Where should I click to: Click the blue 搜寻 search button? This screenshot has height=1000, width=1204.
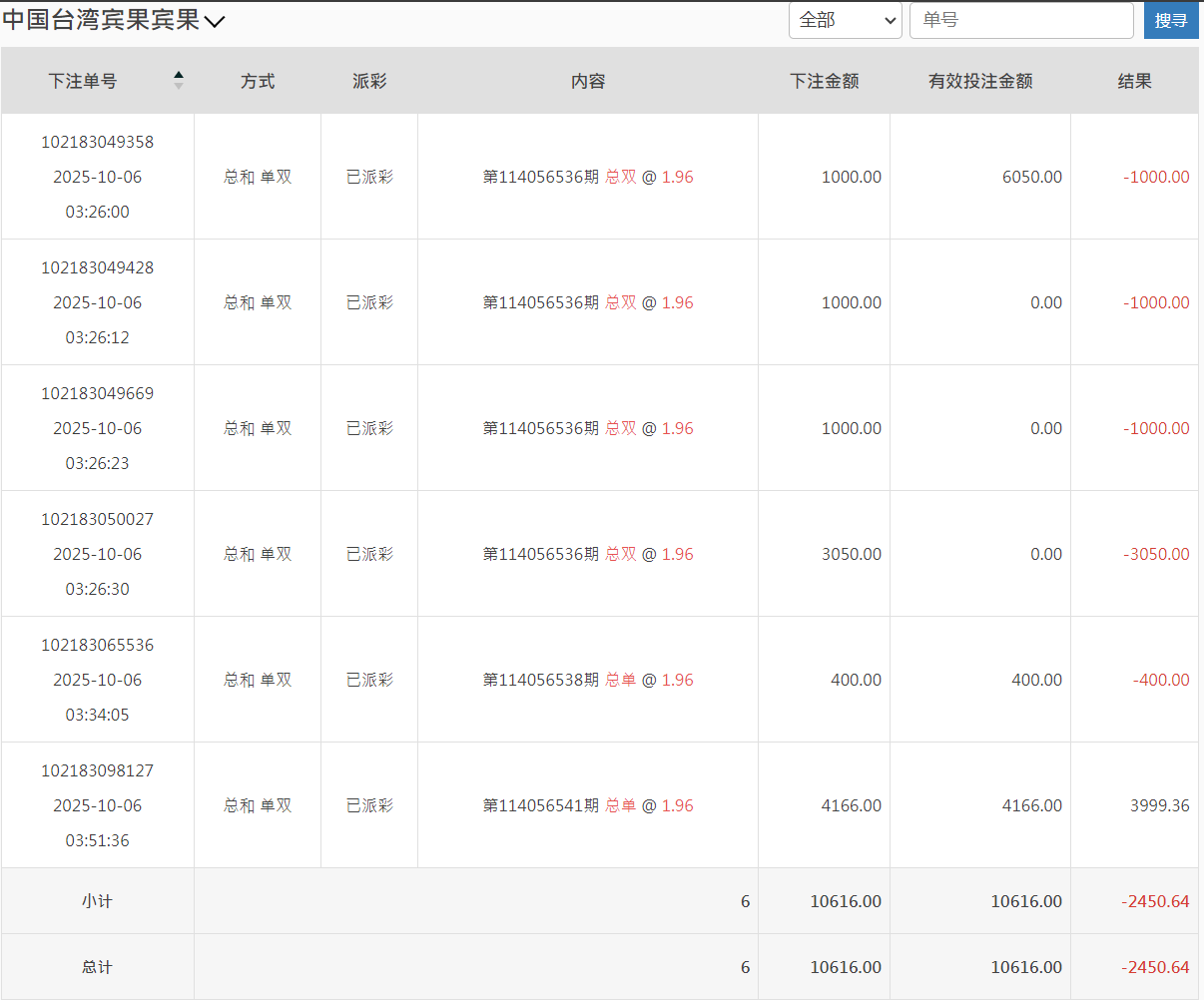1170,20
